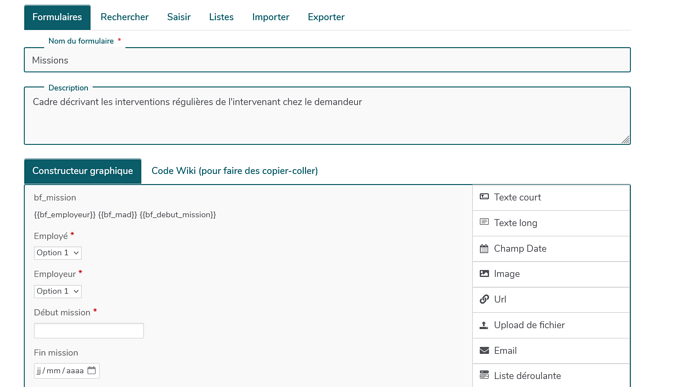690x387 pixels.
Task: Click the Upload de fichier icon
Action: pos(484,325)
